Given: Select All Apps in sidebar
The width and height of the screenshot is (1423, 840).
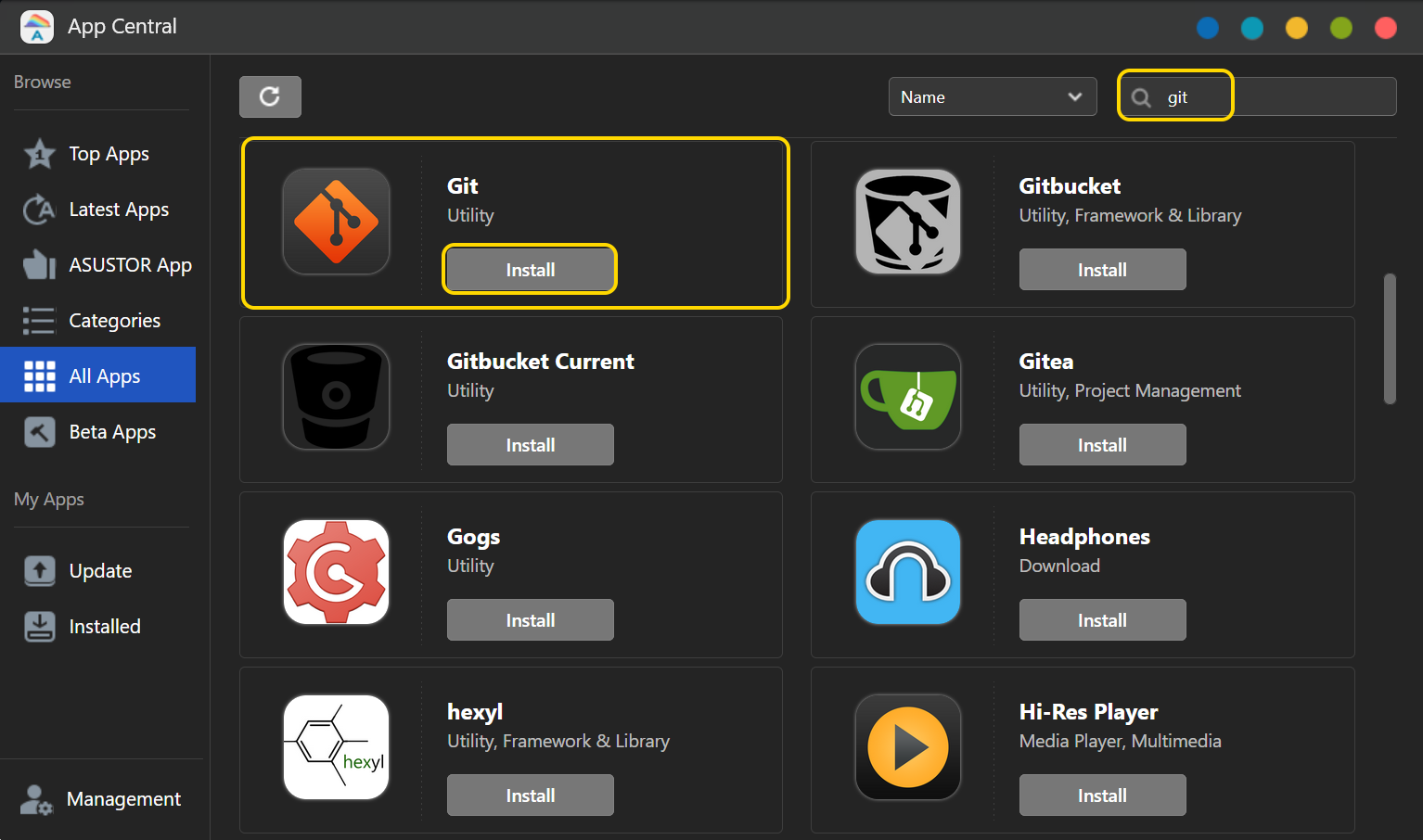Looking at the screenshot, I should click(x=105, y=376).
